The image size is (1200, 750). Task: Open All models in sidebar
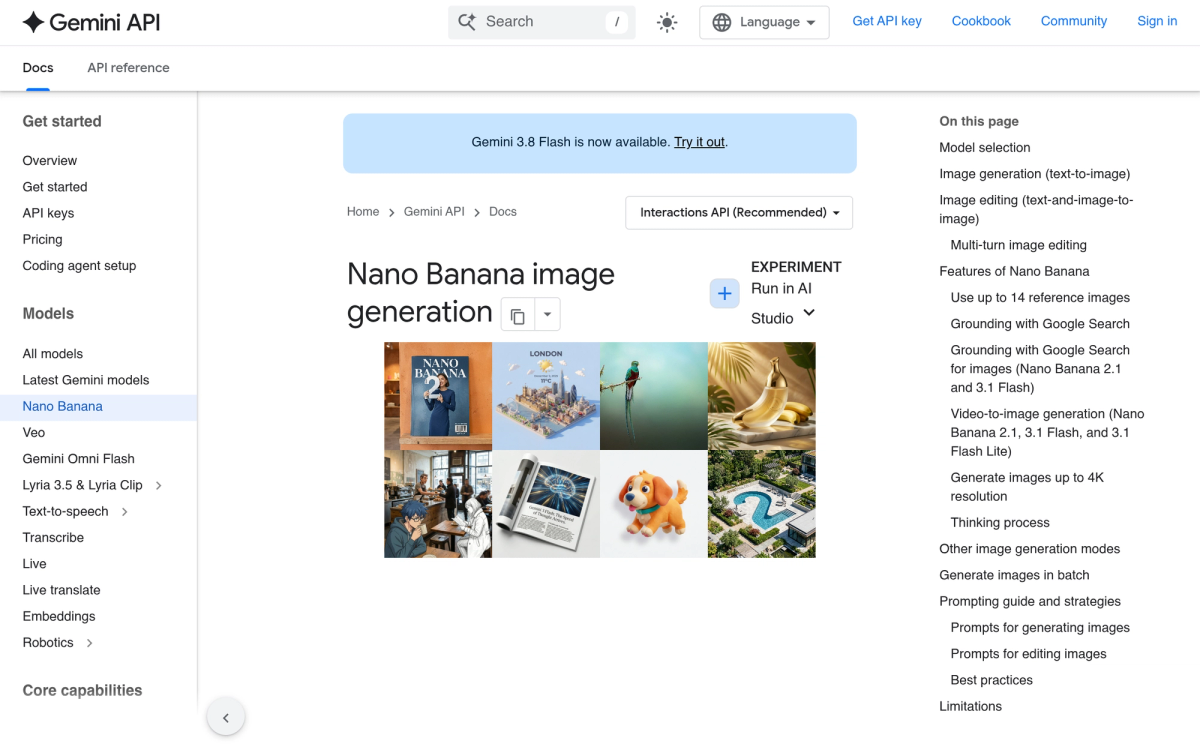coord(53,354)
